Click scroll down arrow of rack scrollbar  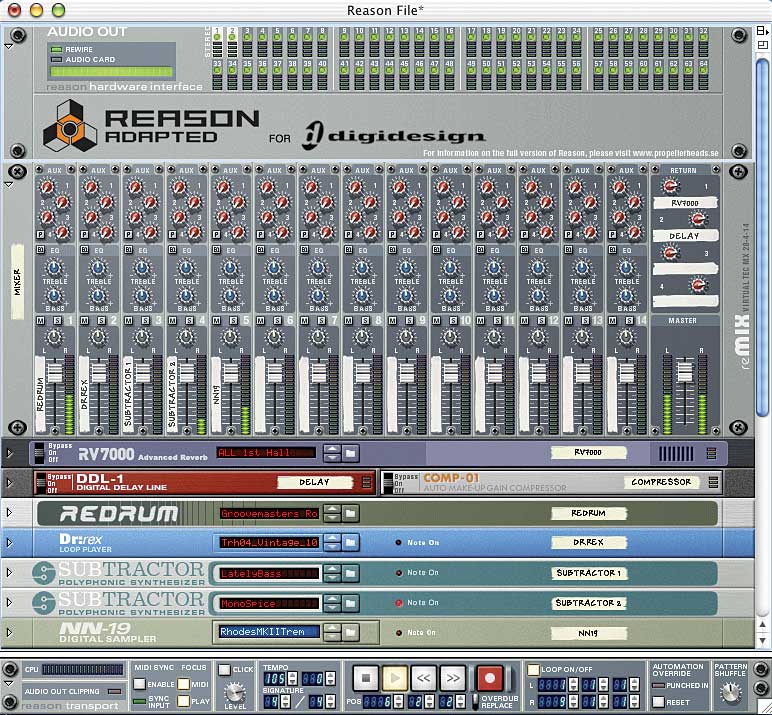pos(762,641)
